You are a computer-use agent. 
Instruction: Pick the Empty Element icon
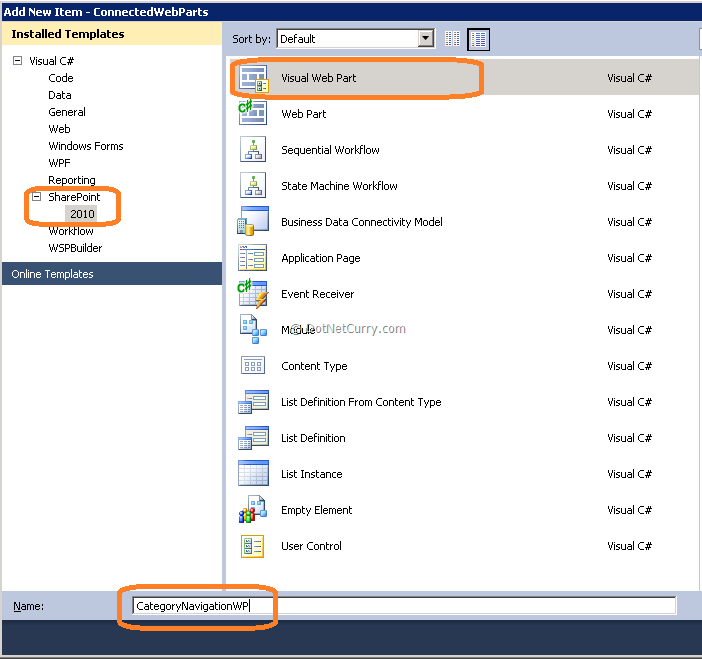pos(253,509)
